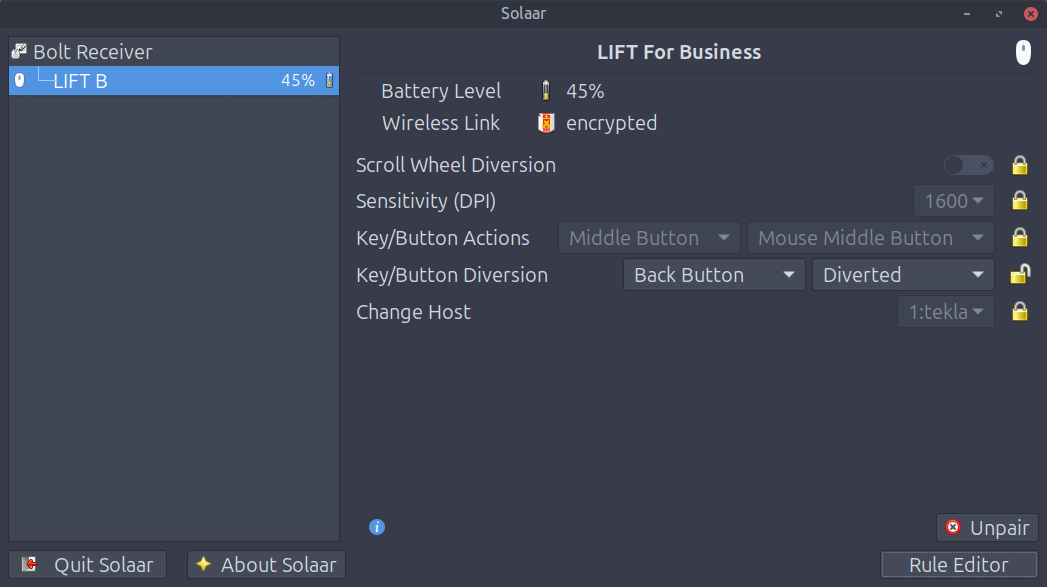Viewport: 1047px width, 587px height.
Task: Click the LIFT For Business heading
Action: click(x=679, y=52)
